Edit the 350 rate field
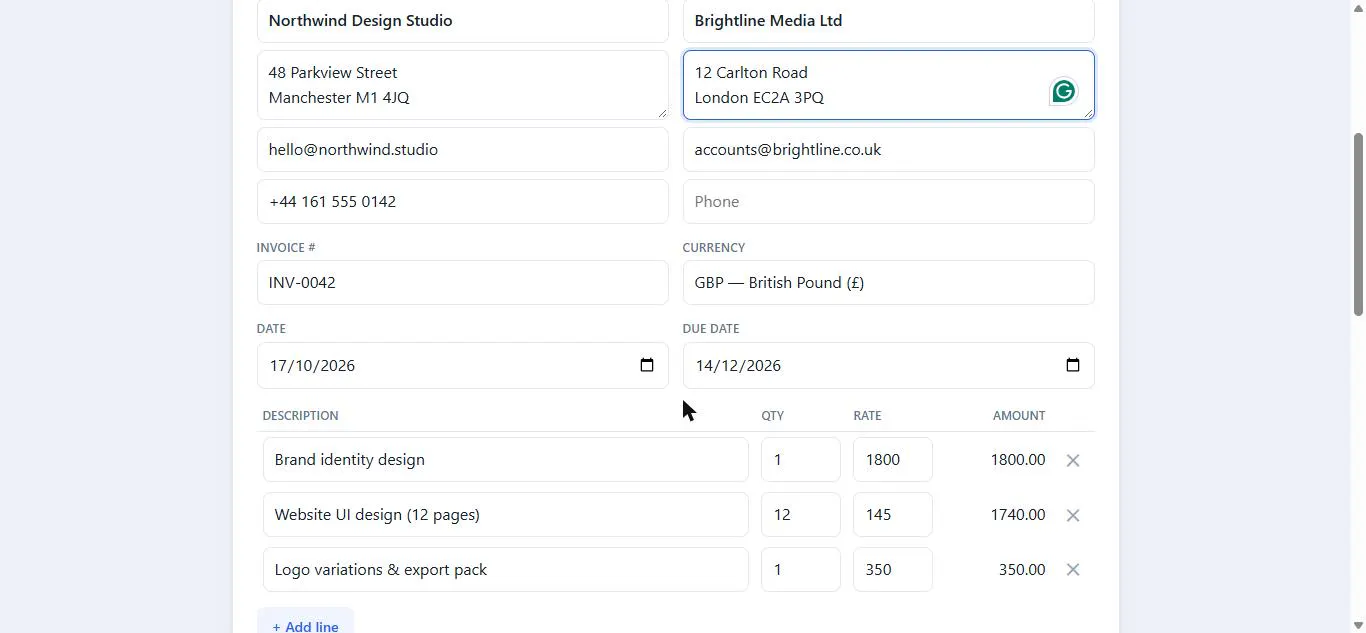The image size is (1366, 633). pos(892,570)
